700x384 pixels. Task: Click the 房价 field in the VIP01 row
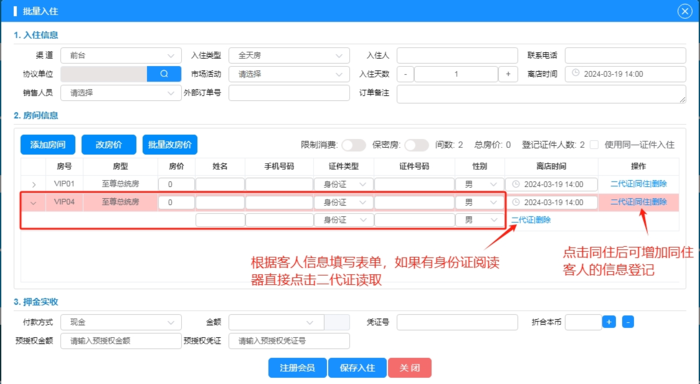[176, 184]
